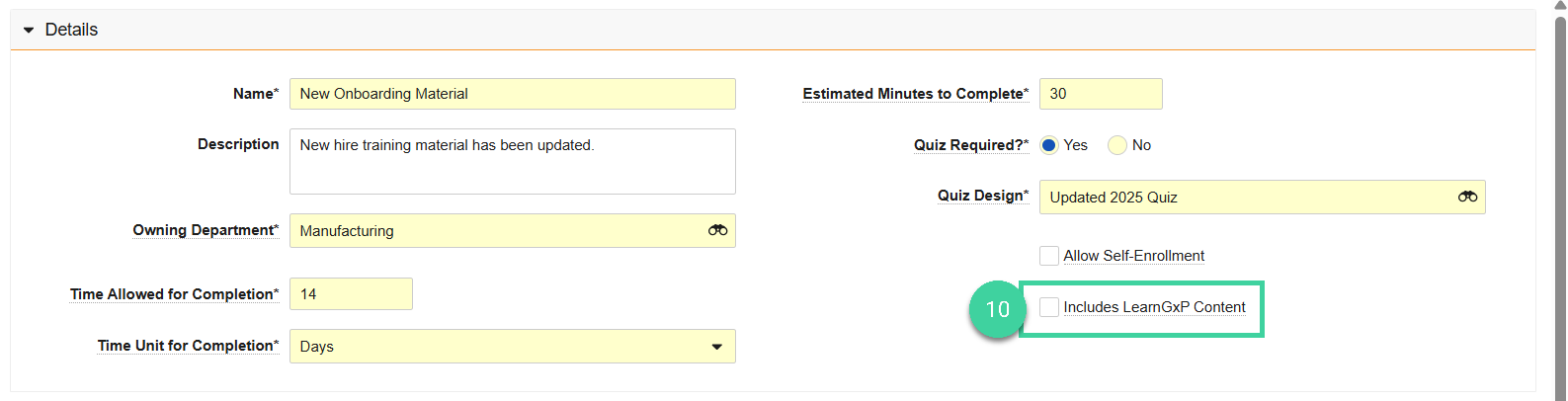Click the Name input field
Screen dimensions: 1568x401
(x=512, y=94)
